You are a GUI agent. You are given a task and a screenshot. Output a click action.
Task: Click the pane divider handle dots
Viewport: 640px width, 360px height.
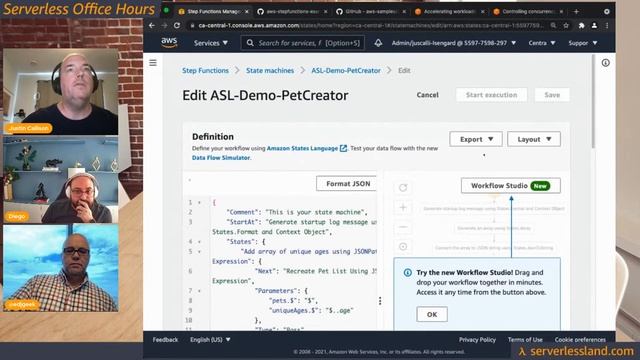click(x=380, y=301)
